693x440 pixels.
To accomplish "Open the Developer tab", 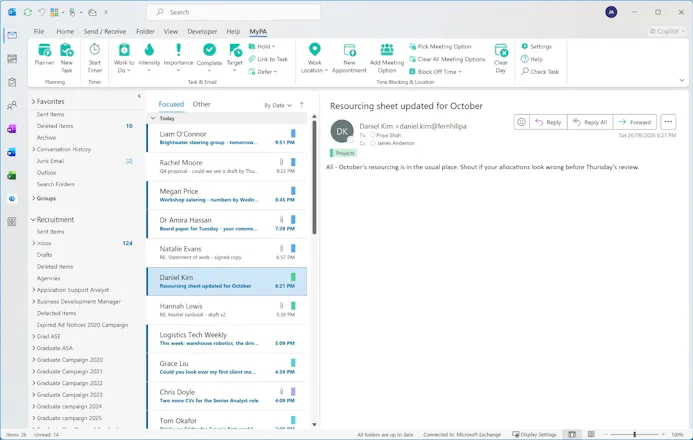I will point(202,31).
